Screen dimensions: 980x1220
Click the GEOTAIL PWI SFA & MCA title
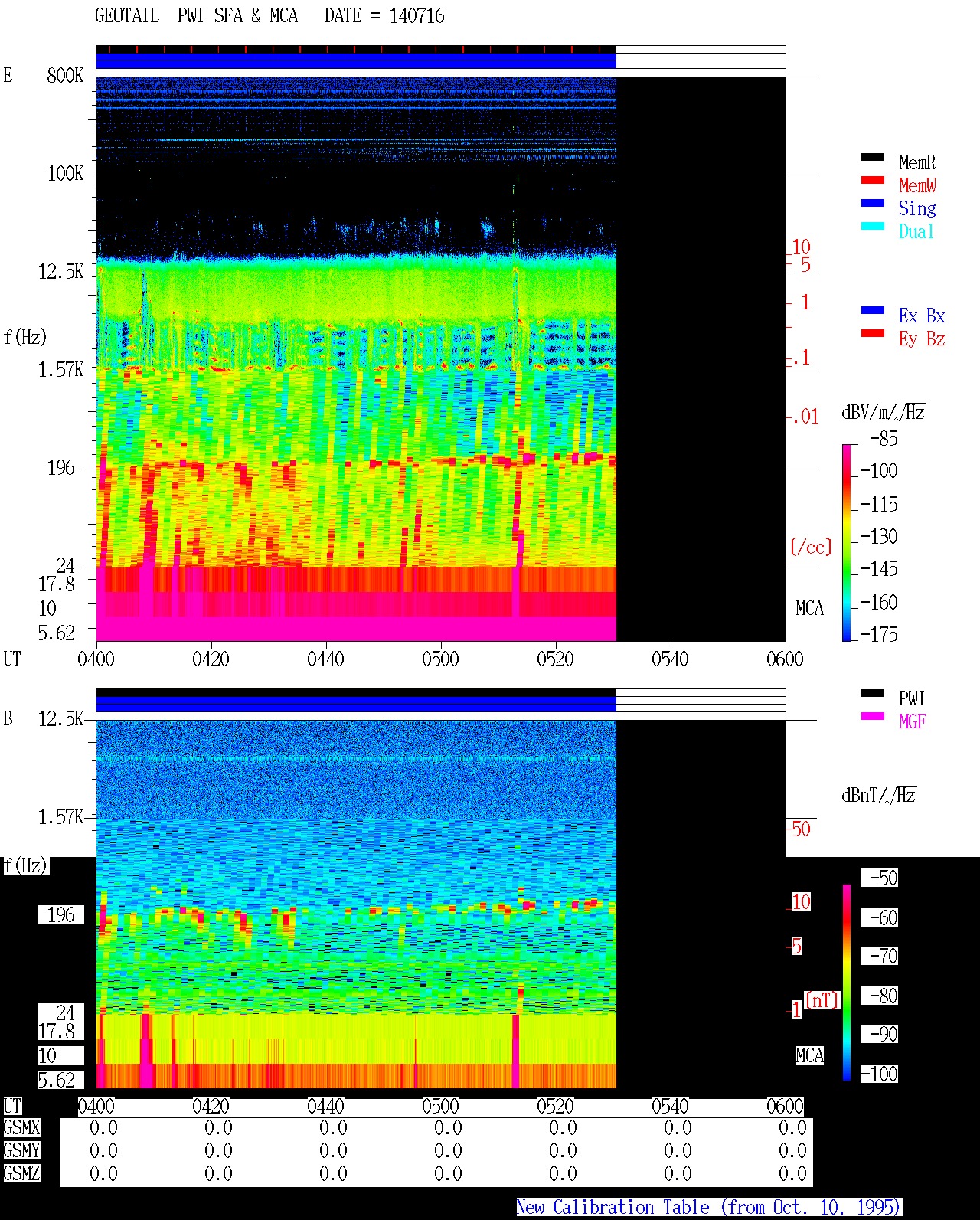tap(196, 16)
